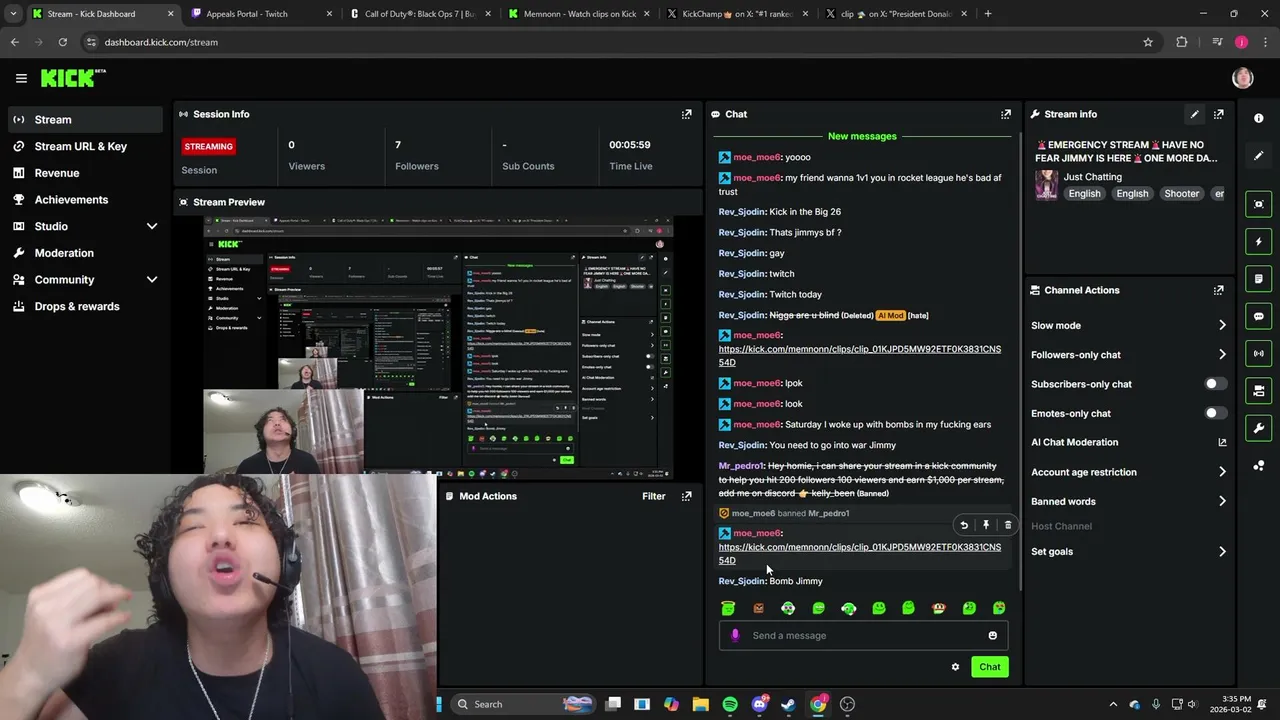This screenshot has height=720, width=1280.
Task: Toggle the broadcast signal rail icon
Action: (x=1259, y=353)
